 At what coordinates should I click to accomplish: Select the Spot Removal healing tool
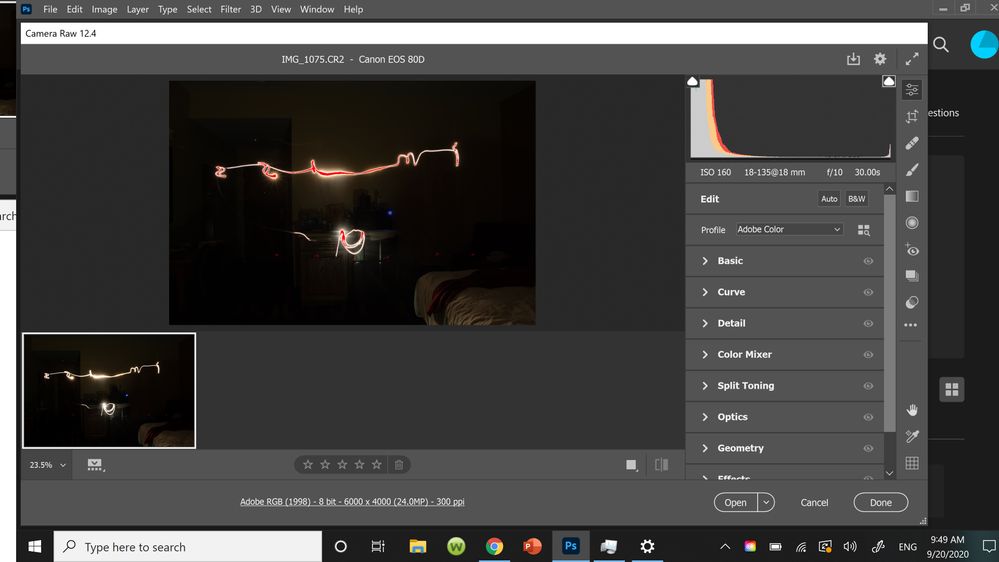coord(912,143)
